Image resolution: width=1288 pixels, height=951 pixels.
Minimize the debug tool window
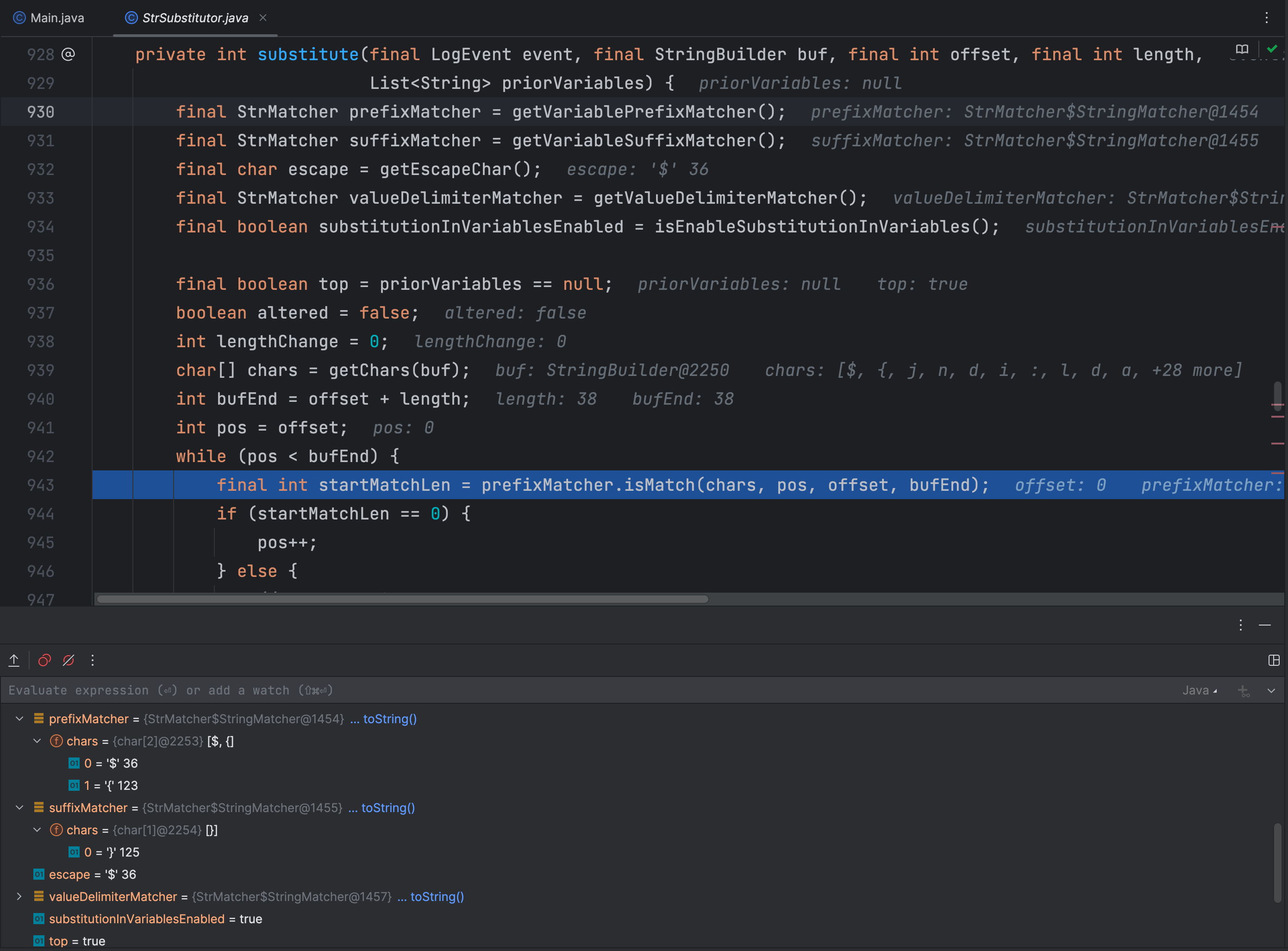tap(1265, 625)
